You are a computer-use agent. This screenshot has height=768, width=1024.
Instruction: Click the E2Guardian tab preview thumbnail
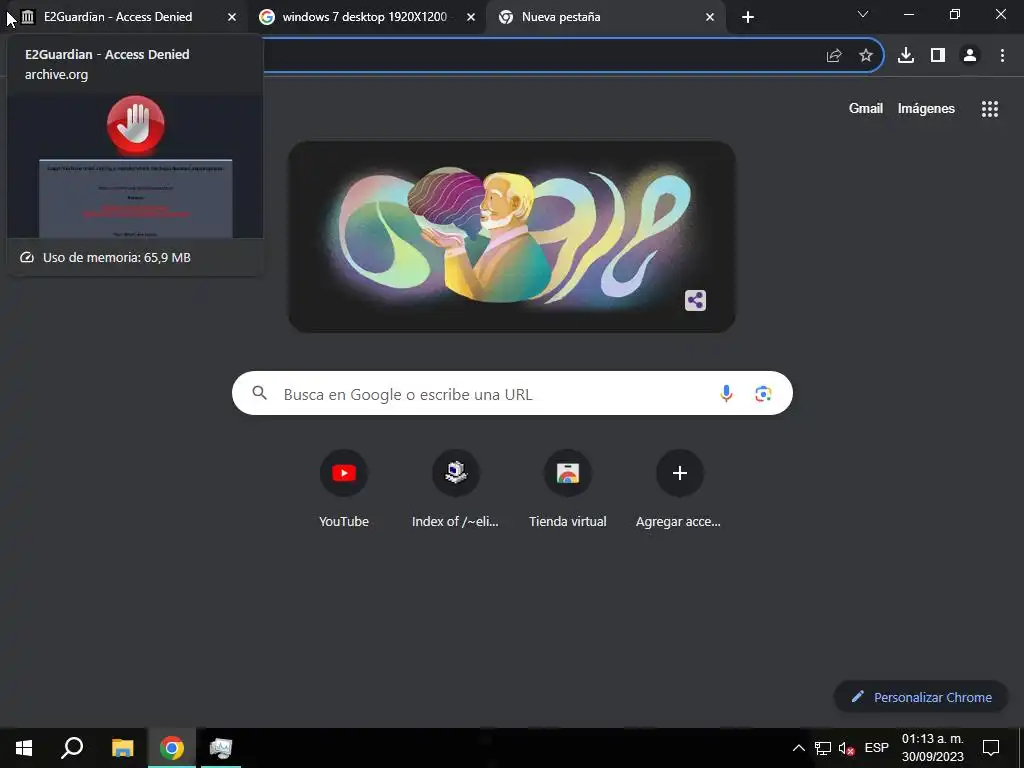pos(135,167)
